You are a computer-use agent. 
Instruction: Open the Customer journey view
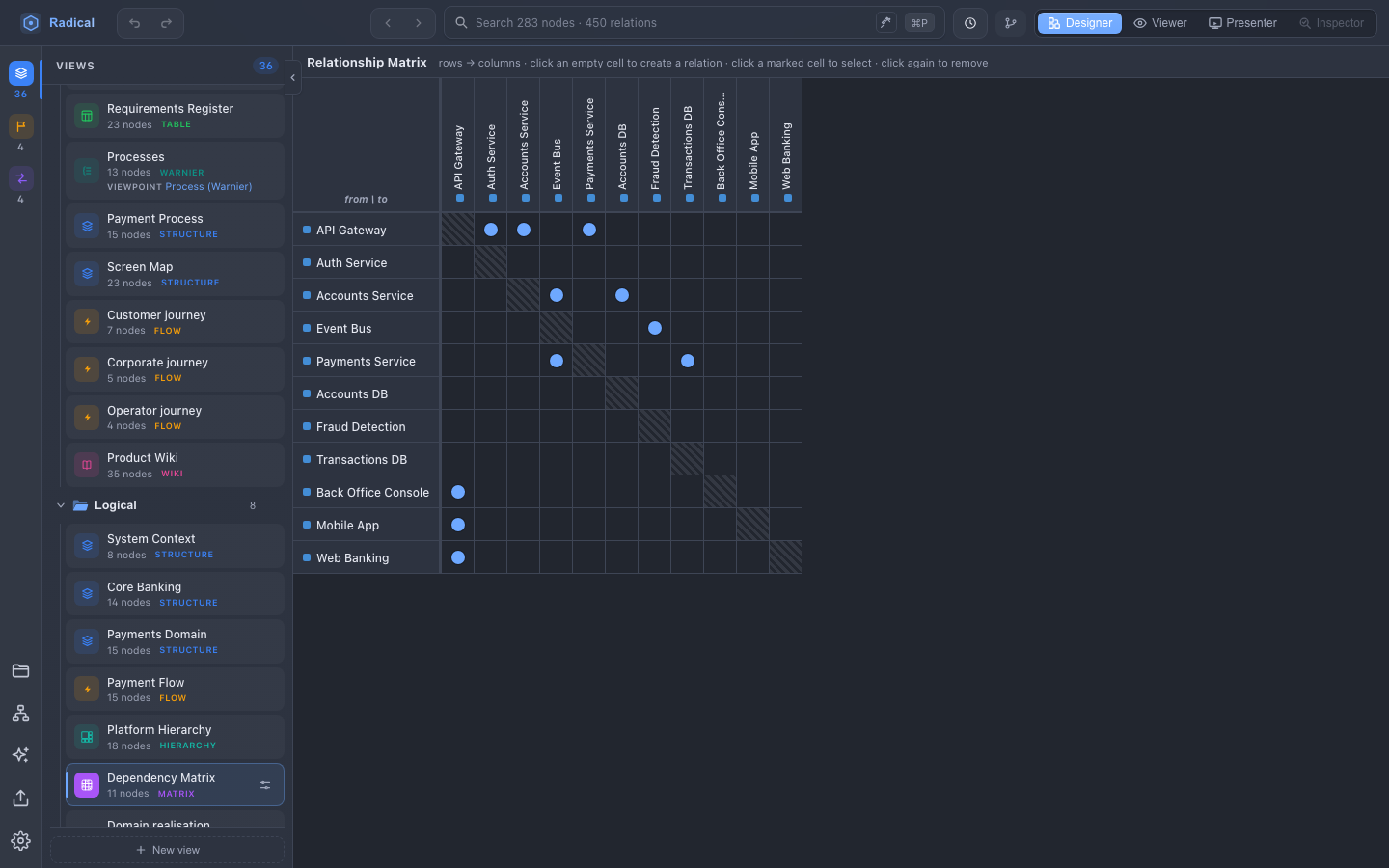point(175,322)
